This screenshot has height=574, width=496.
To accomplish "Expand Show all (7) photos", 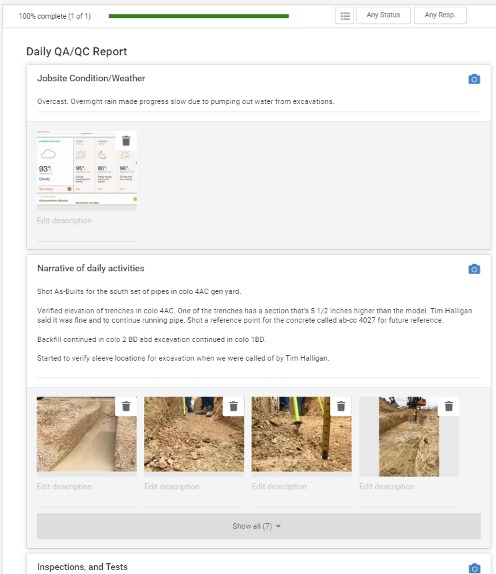I will point(258,526).
